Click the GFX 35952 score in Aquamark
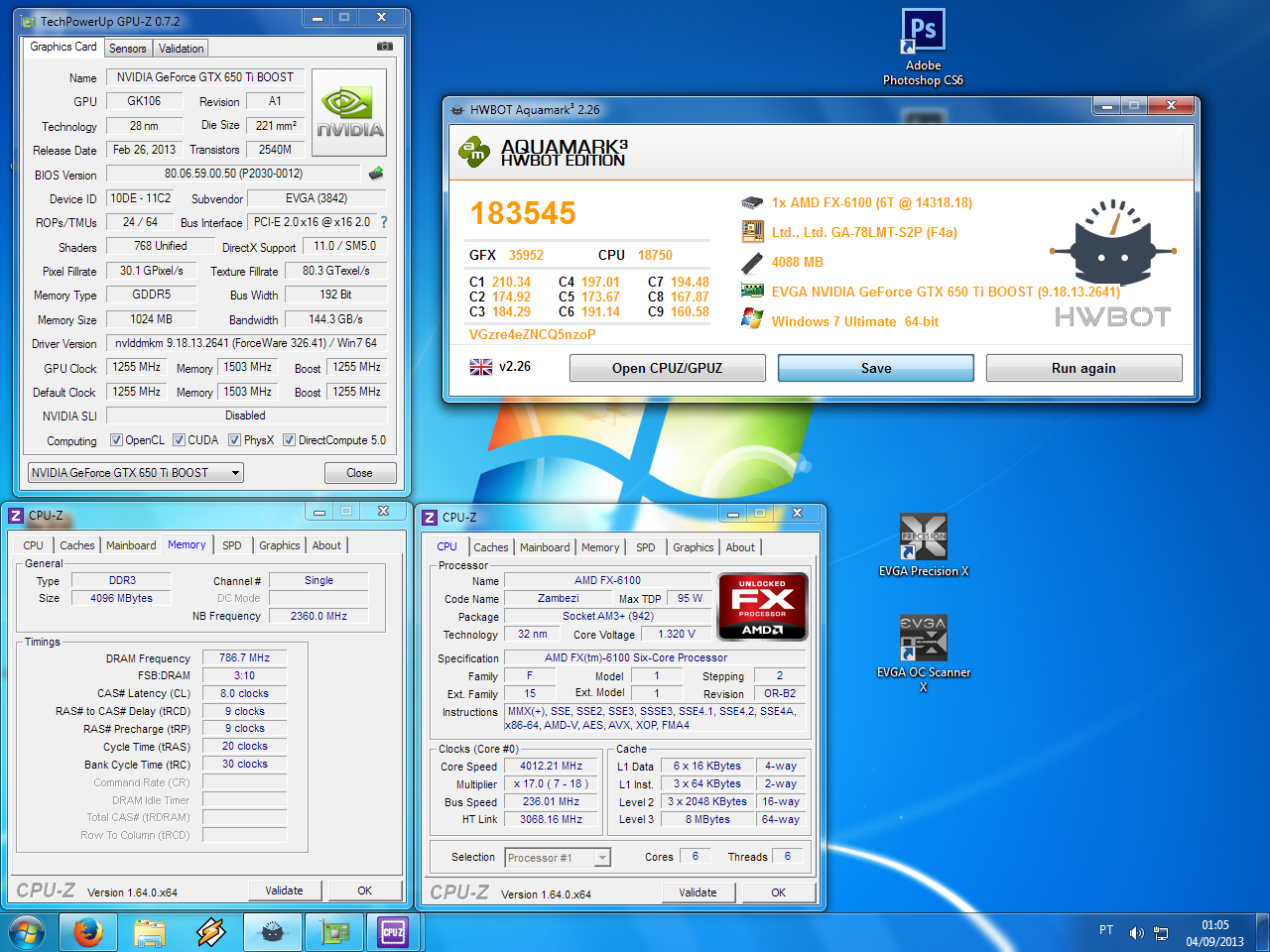Image resolution: width=1270 pixels, height=952 pixels. click(506, 255)
